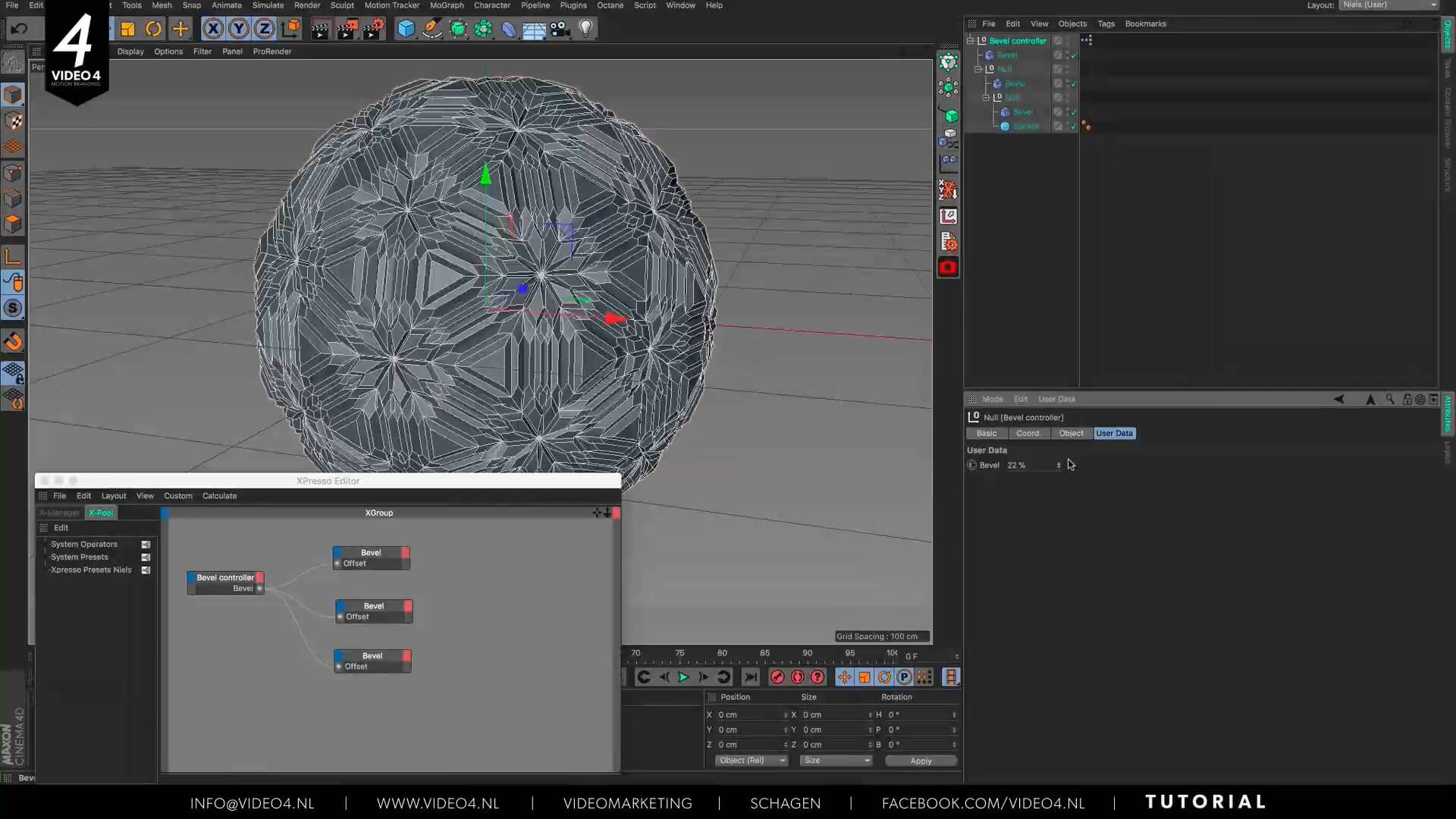The image size is (1456, 819).
Task: Click the Bevel percent value stepper
Action: pyautogui.click(x=1059, y=466)
